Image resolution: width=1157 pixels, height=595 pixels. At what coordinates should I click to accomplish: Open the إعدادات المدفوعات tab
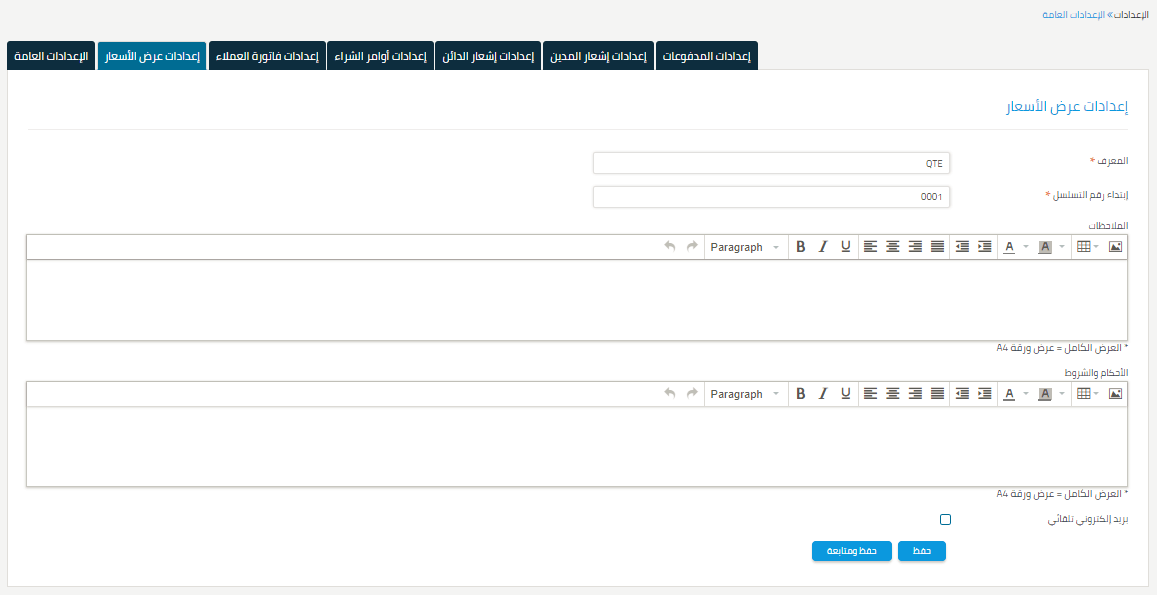[x=707, y=56]
